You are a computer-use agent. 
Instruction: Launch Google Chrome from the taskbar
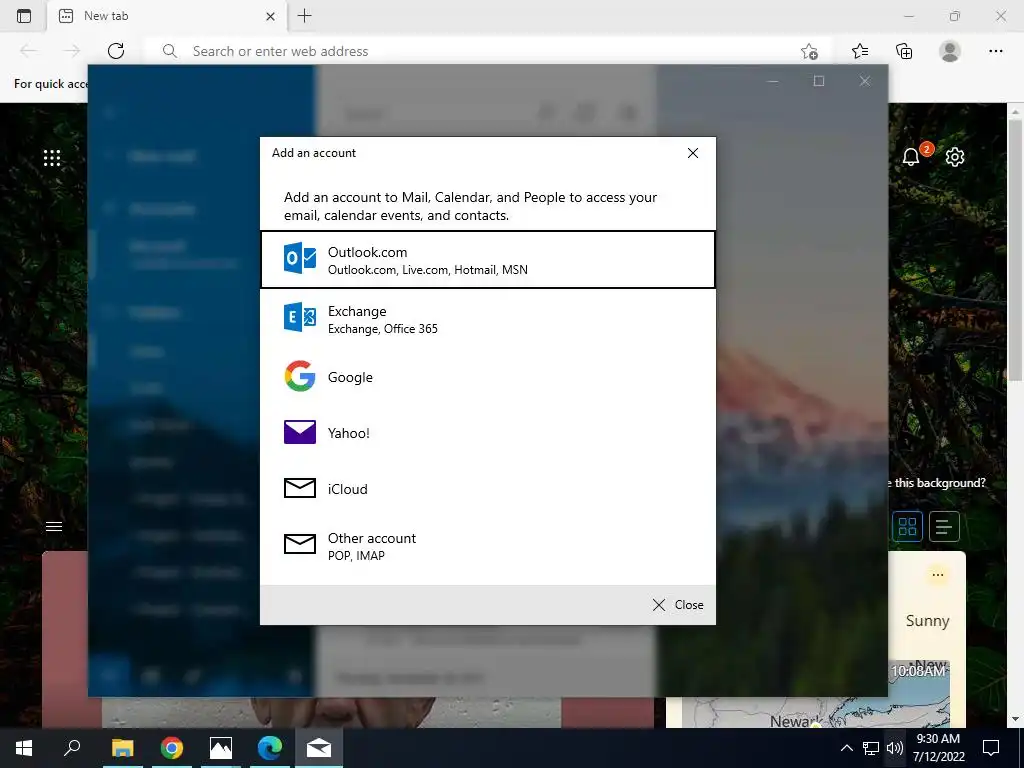click(x=172, y=748)
